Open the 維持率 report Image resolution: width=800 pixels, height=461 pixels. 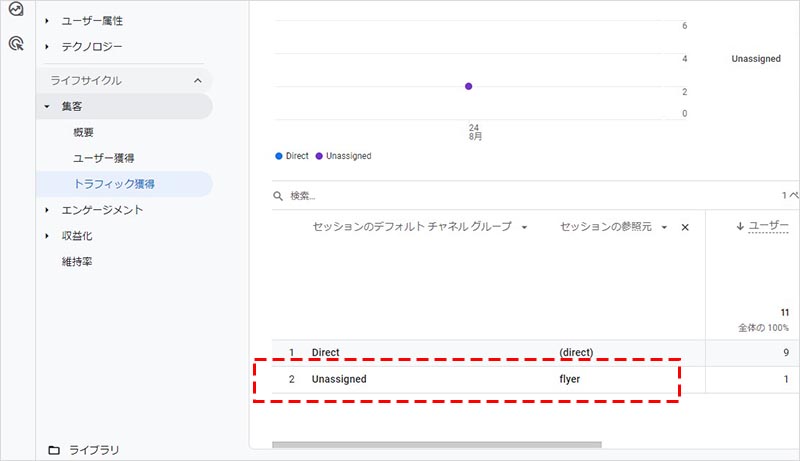pos(77,262)
